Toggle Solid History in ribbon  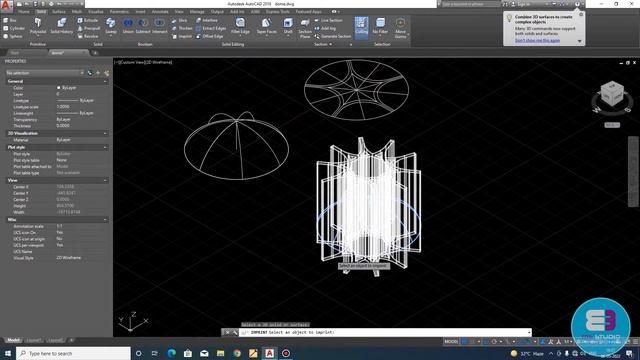[x=62, y=26]
